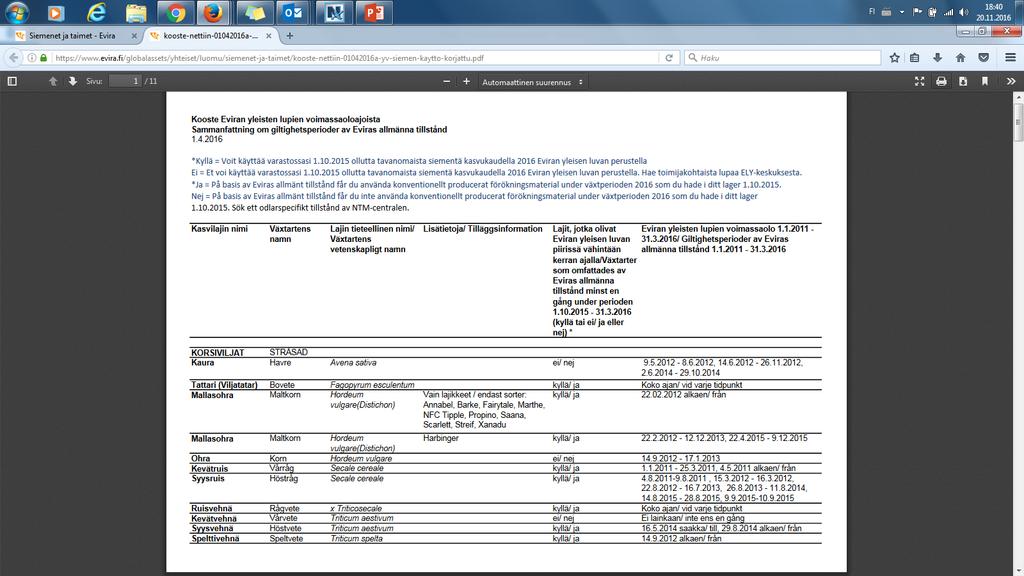Select the kooste-nettiin-01042016a tab
The image size is (1024, 576).
210,36
